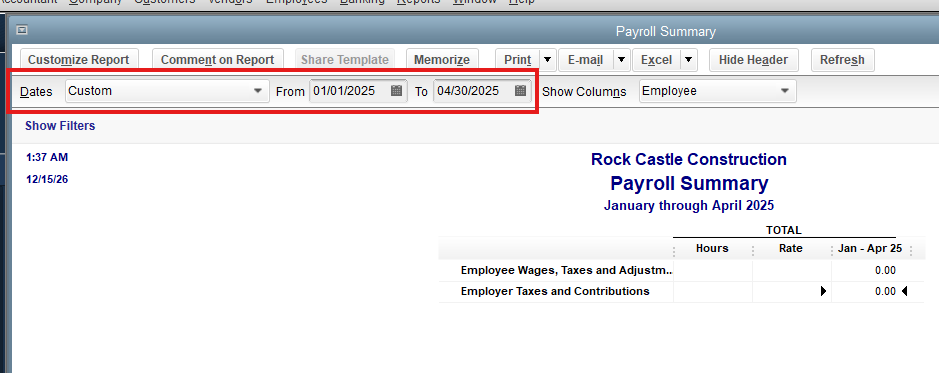Click the right-pointing arrow beside Employer Taxes amount
This screenshot has width=939, height=373.
823,292
